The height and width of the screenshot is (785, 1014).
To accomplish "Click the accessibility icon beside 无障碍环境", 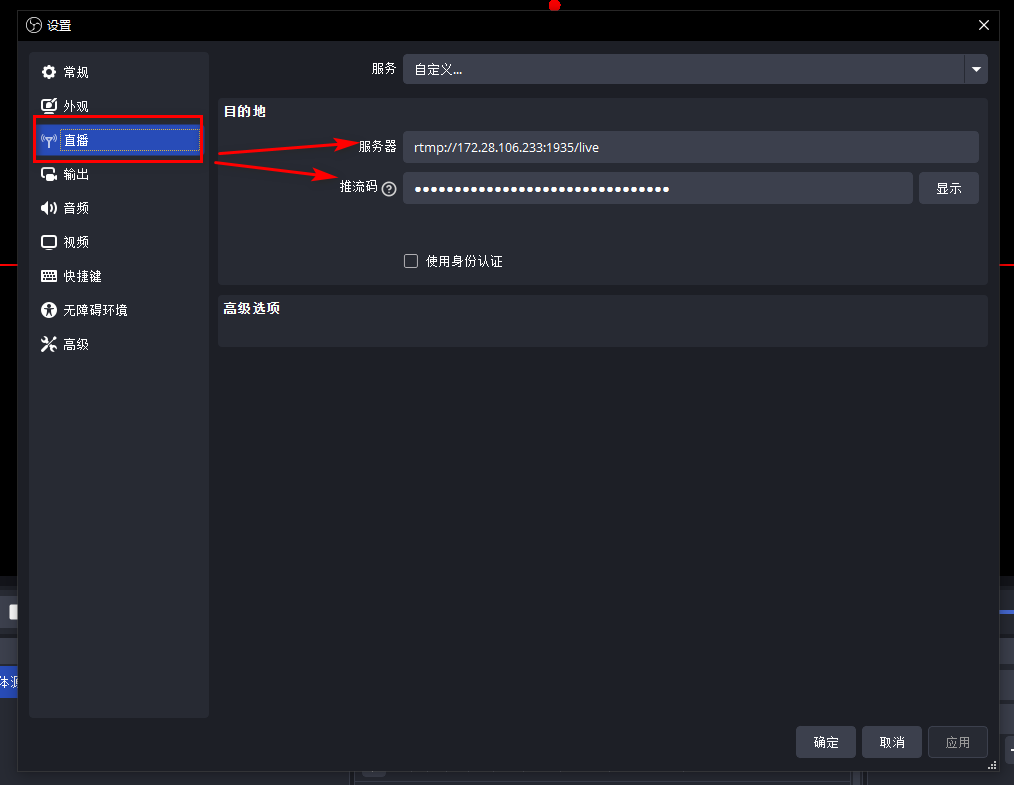I will (x=49, y=310).
